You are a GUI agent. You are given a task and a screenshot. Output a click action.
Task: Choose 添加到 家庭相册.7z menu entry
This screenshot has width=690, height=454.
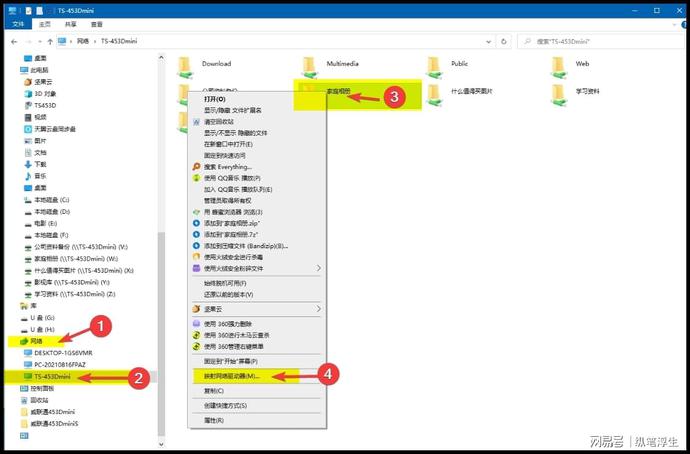point(257,235)
